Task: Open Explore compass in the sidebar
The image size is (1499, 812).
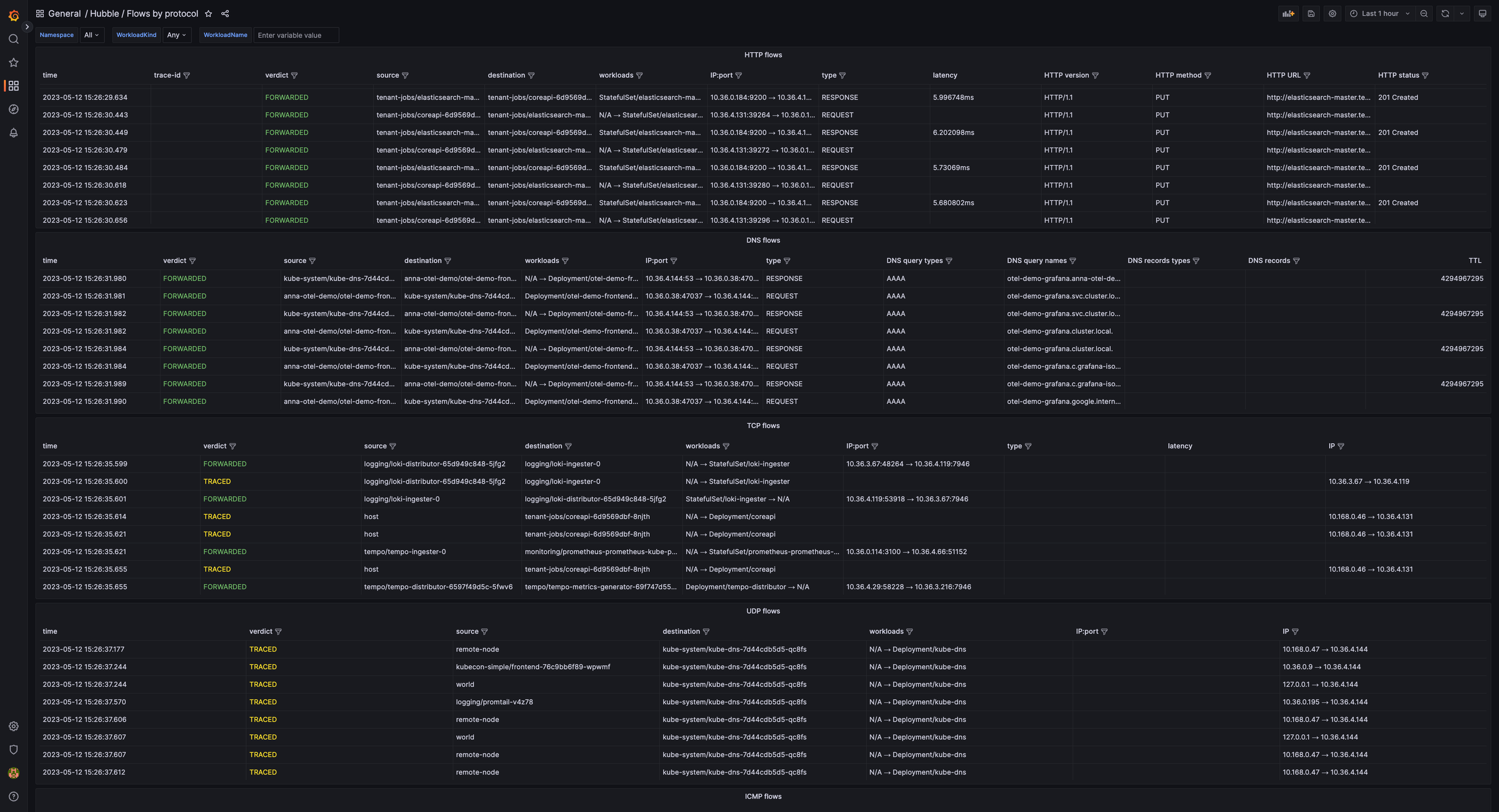Action: (13, 109)
